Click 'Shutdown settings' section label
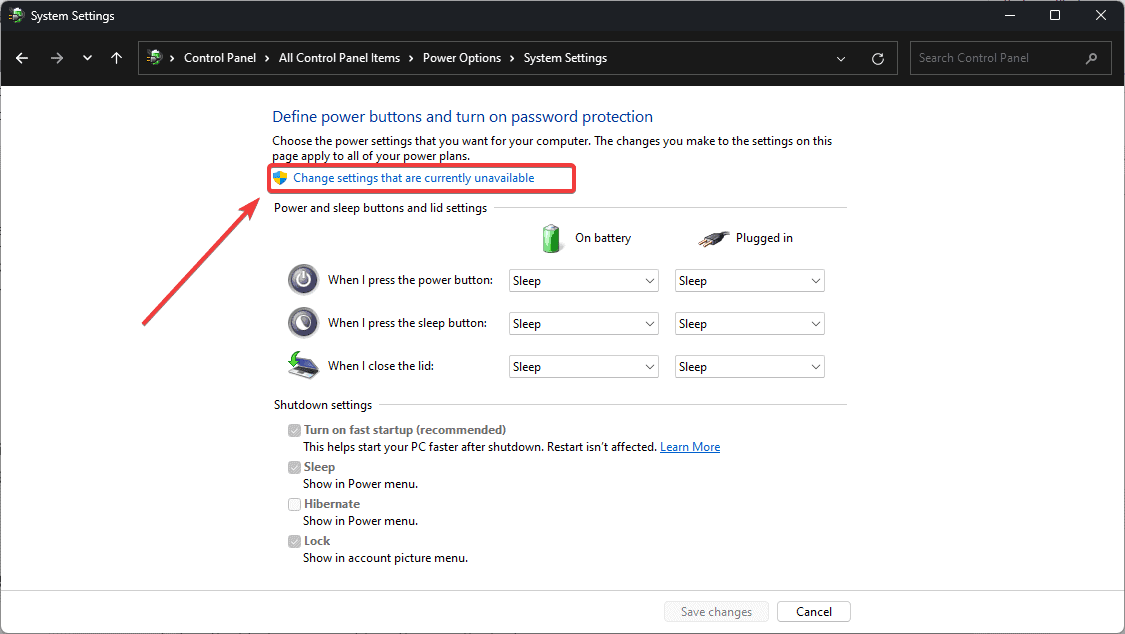This screenshot has height=634, width=1125. click(x=323, y=405)
